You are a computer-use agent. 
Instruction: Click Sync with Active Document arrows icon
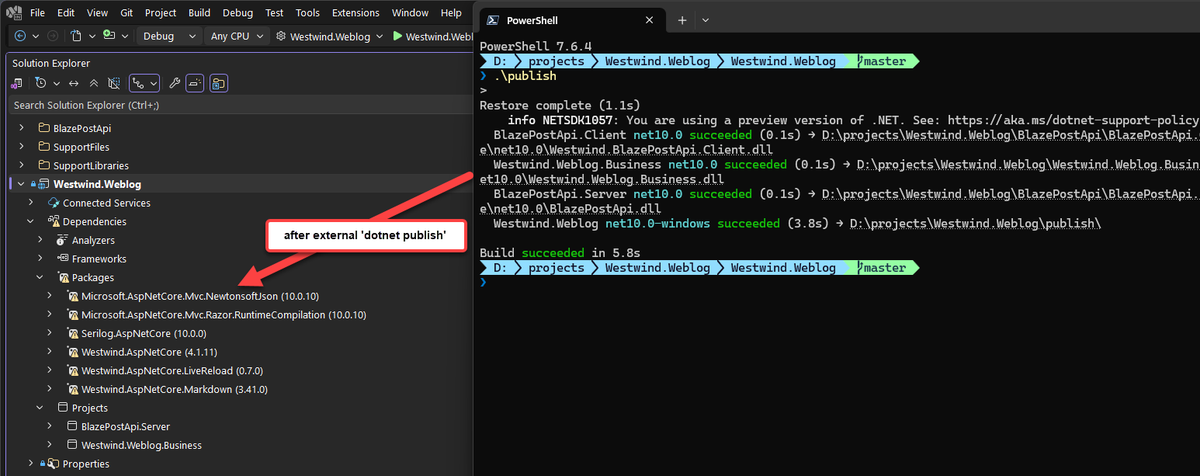[74, 83]
